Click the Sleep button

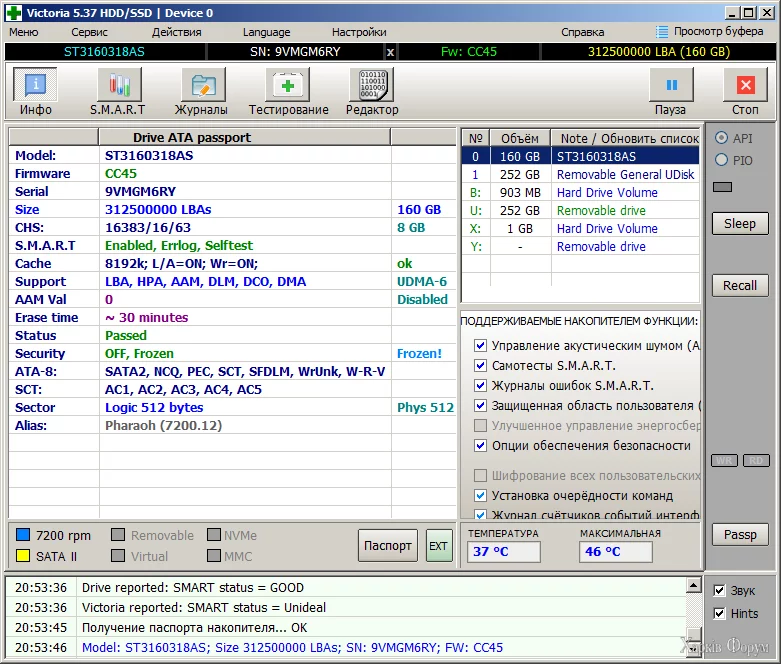click(739, 223)
